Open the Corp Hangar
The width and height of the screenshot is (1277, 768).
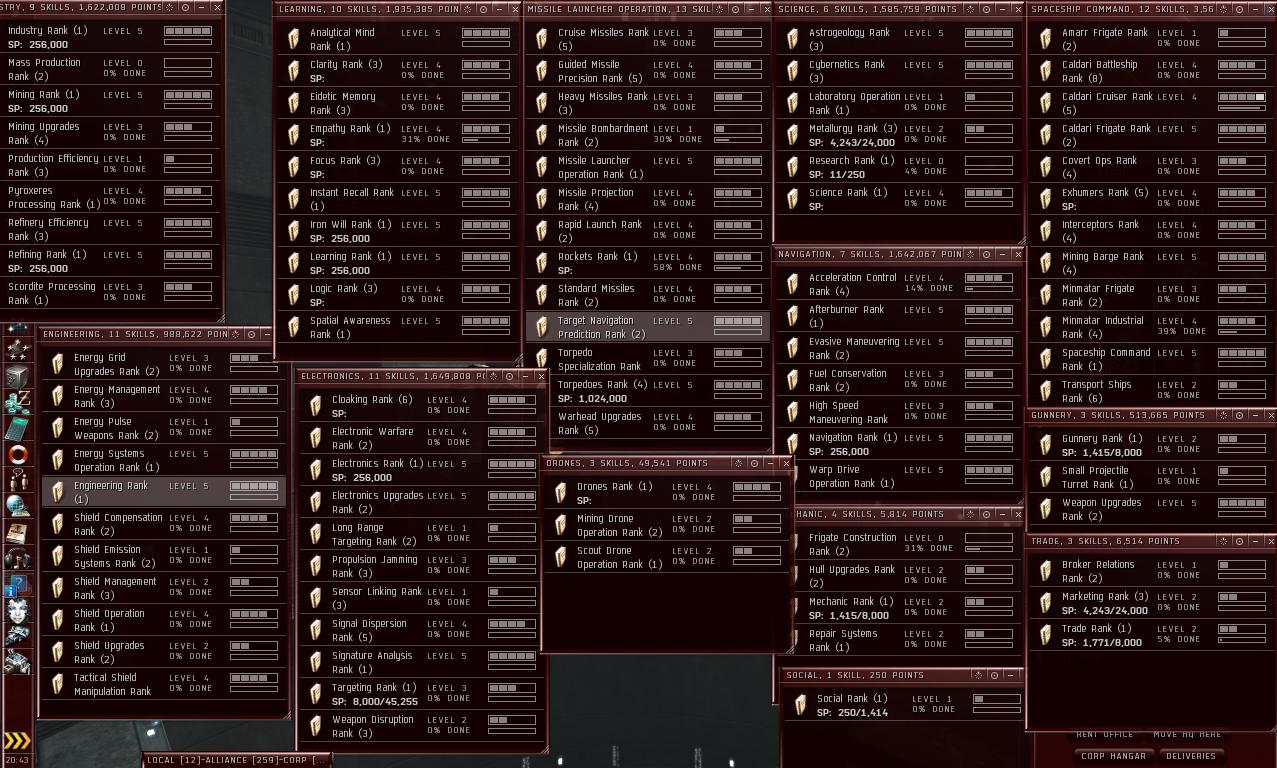[1114, 756]
